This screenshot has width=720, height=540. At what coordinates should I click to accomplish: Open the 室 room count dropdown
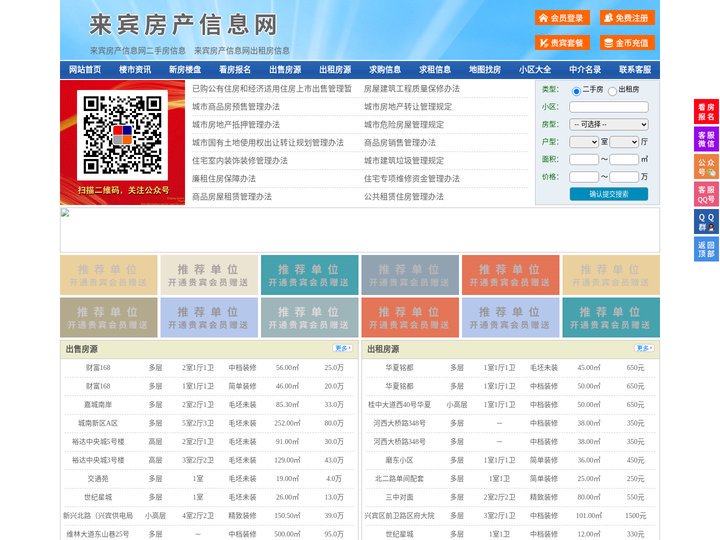coord(584,142)
